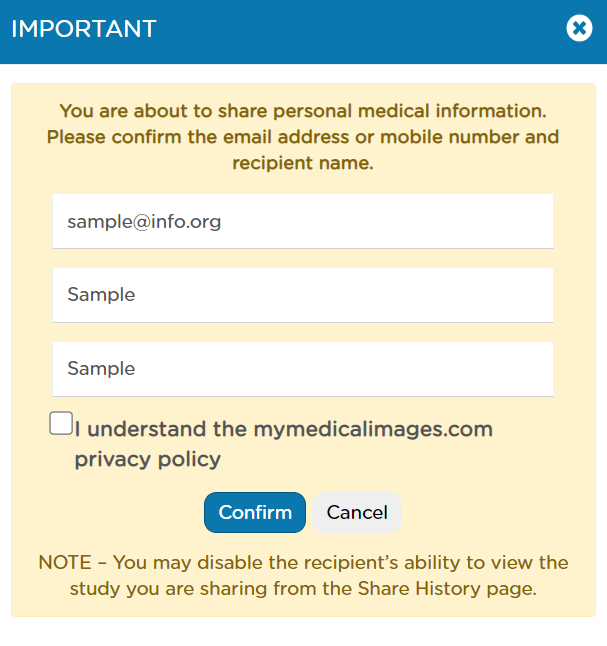Screen dimensions: 607x646
Task: Click the 'privacy policy' label text
Action: pyautogui.click(x=148, y=459)
